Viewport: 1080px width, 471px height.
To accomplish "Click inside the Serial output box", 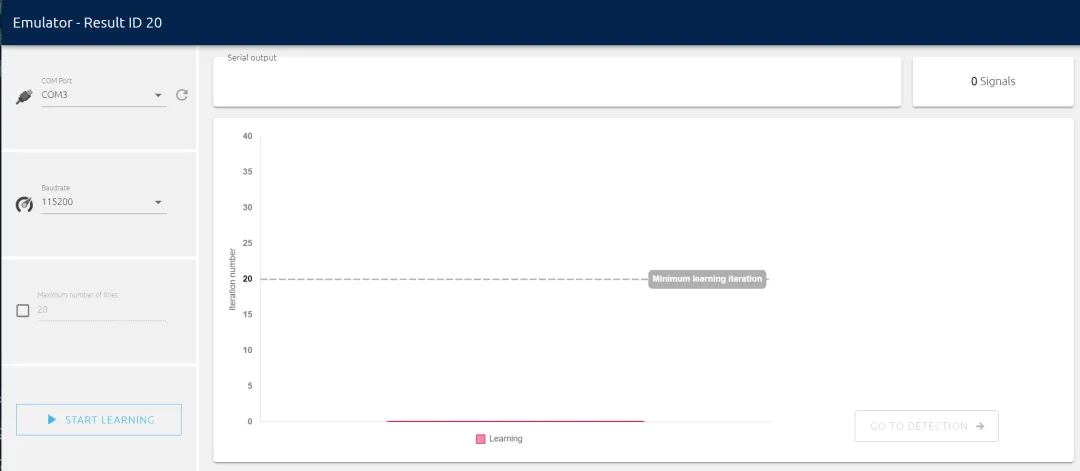I will pyautogui.click(x=556, y=82).
